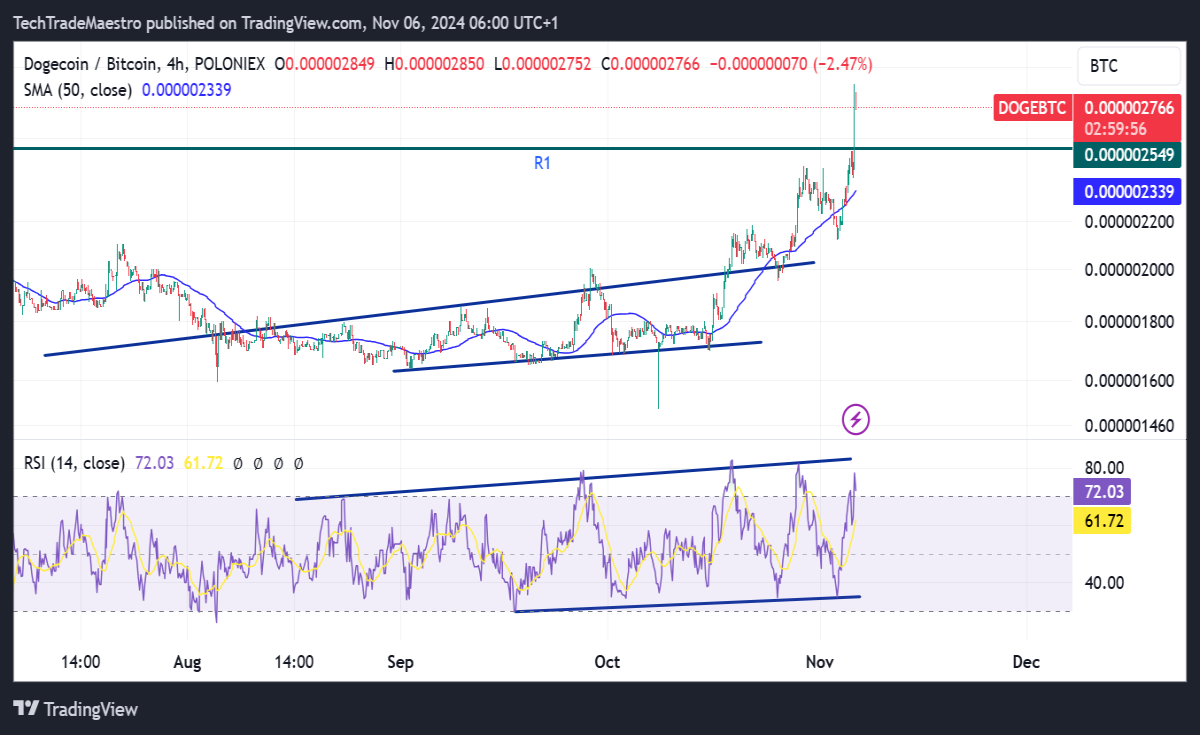Click the 0.000002549 R1 price label
1200x735 pixels.
tap(1127, 155)
